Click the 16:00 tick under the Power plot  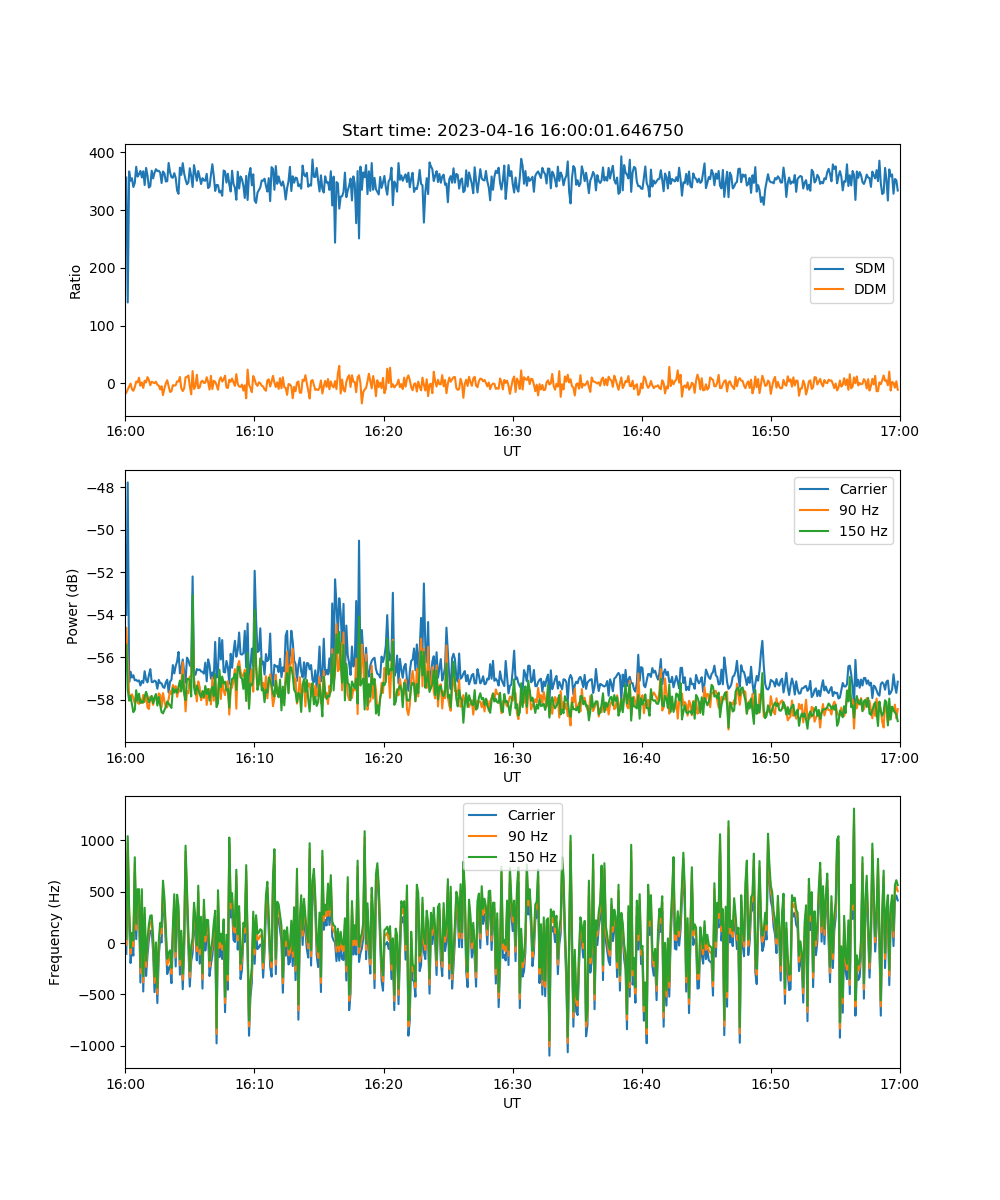[x=125, y=758]
